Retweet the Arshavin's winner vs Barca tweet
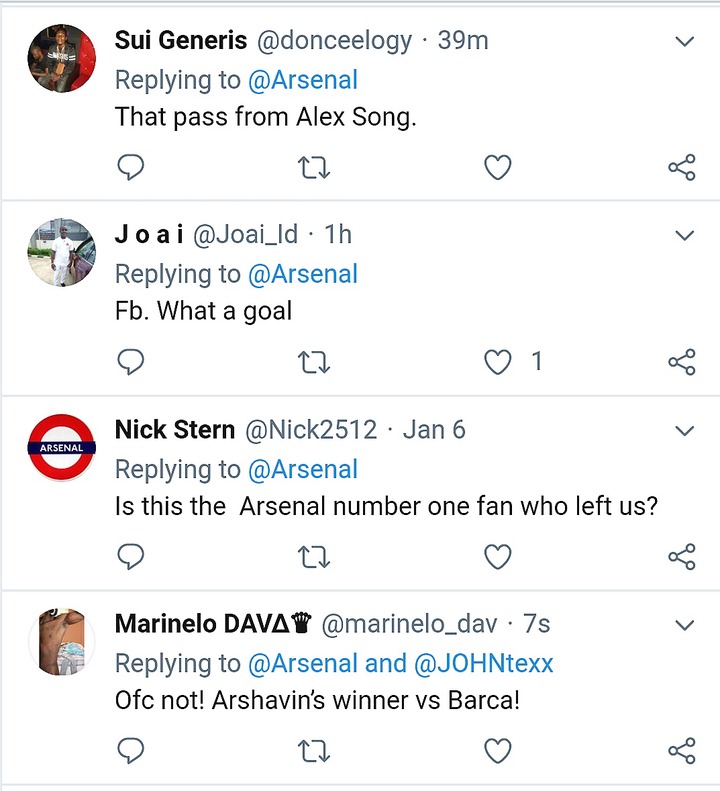The image size is (720, 791). 314,750
